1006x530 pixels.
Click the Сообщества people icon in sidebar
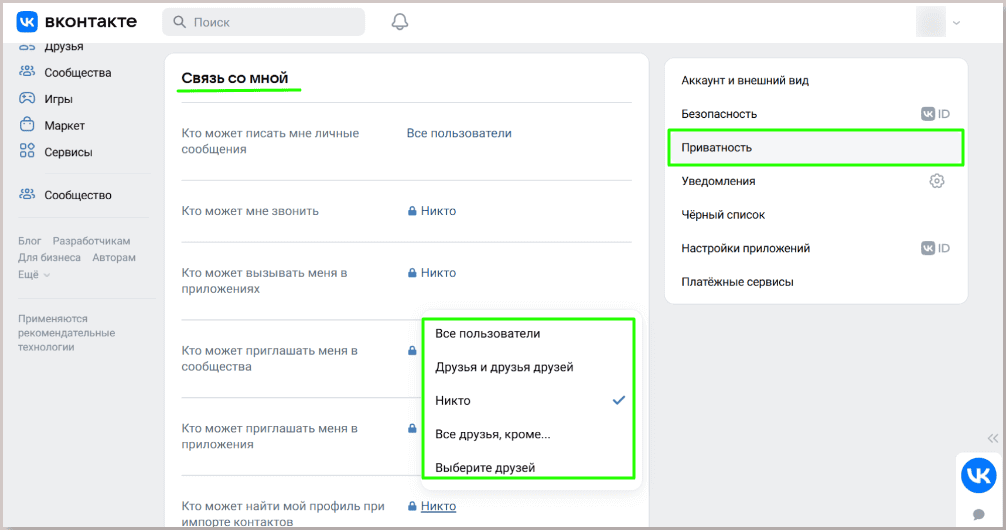(x=27, y=72)
